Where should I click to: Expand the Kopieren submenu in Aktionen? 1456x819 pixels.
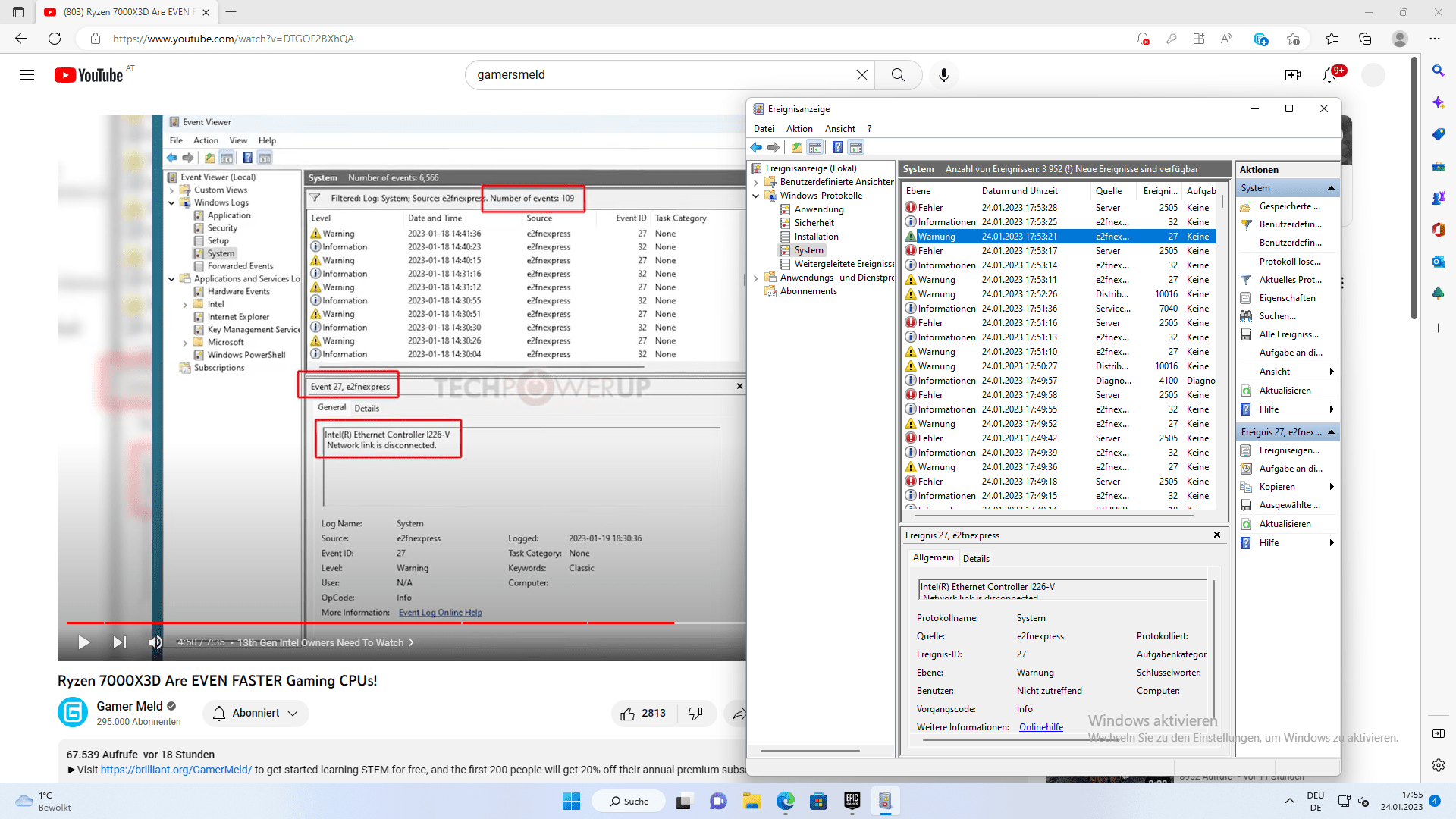tap(1332, 487)
